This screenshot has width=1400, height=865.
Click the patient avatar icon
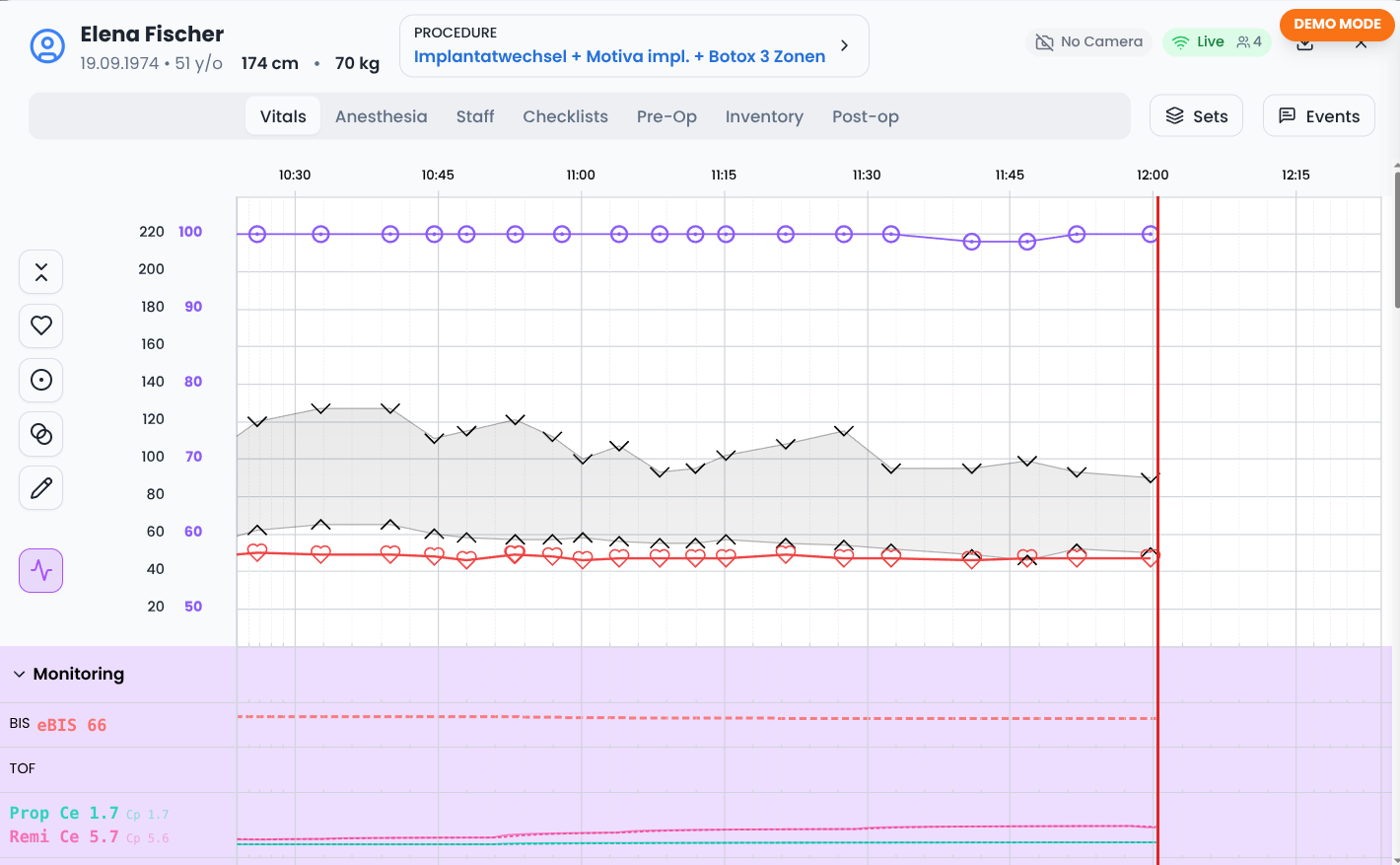pos(47,45)
